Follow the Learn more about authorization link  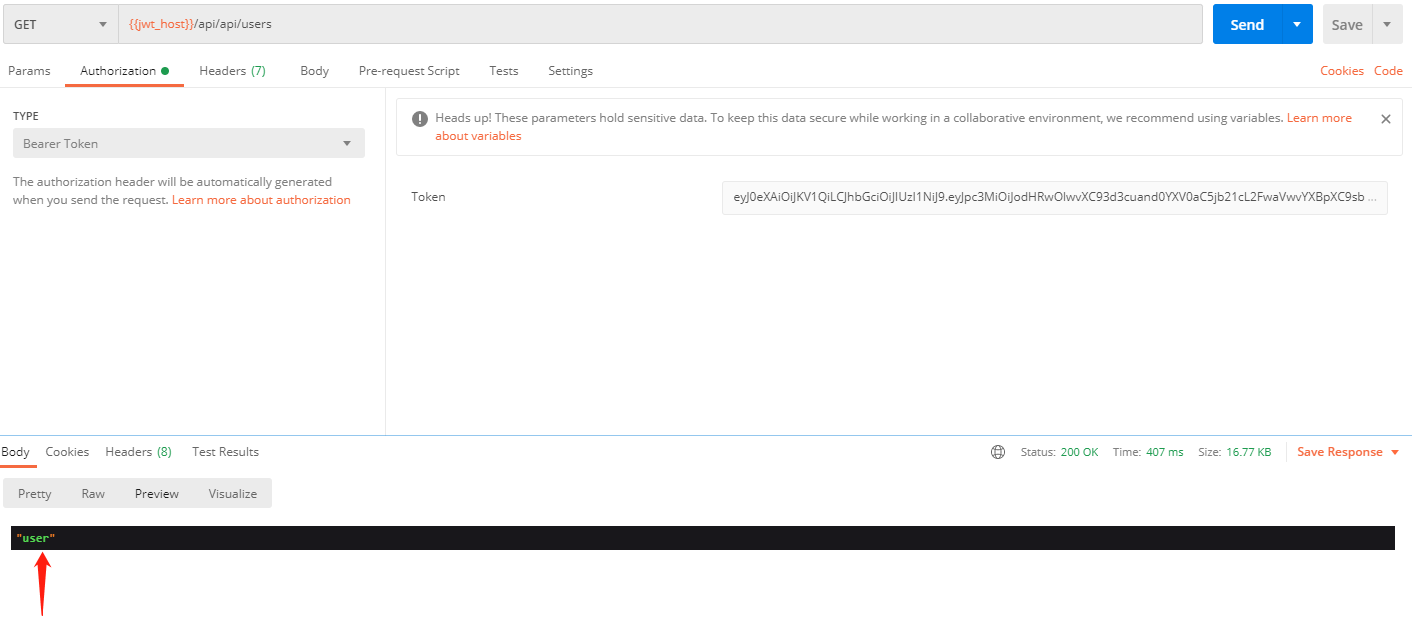click(x=261, y=200)
